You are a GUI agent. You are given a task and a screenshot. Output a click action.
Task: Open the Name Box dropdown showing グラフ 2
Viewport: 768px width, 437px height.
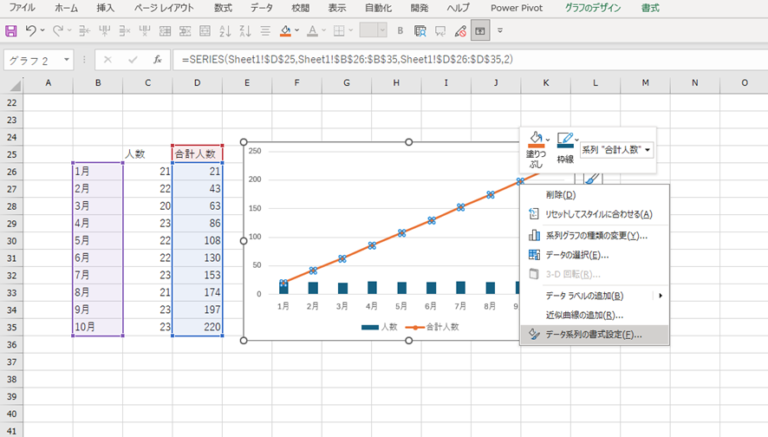pos(66,60)
